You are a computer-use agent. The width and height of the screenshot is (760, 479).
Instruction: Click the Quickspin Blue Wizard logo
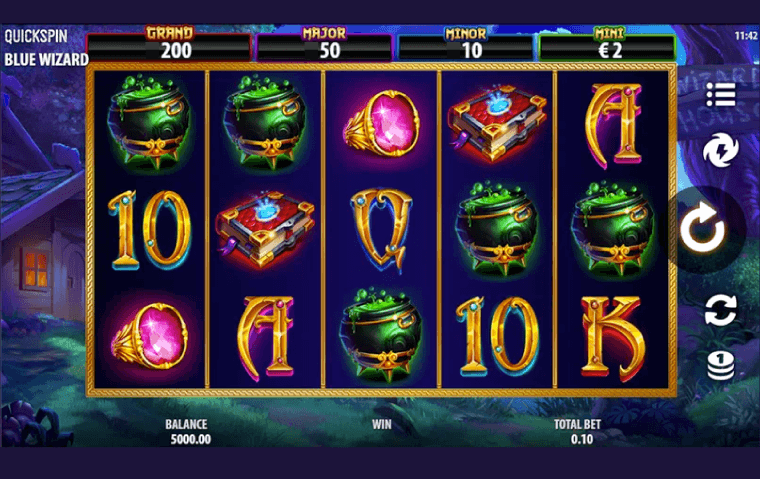(x=46, y=48)
